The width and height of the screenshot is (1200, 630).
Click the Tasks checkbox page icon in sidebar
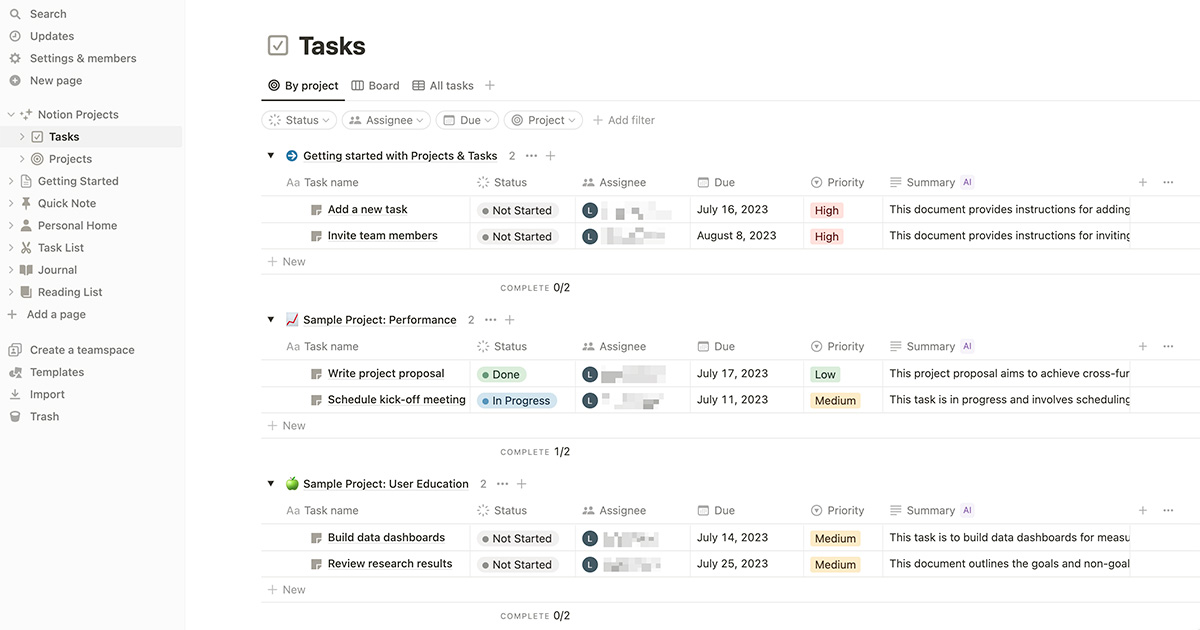click(37, 137)
